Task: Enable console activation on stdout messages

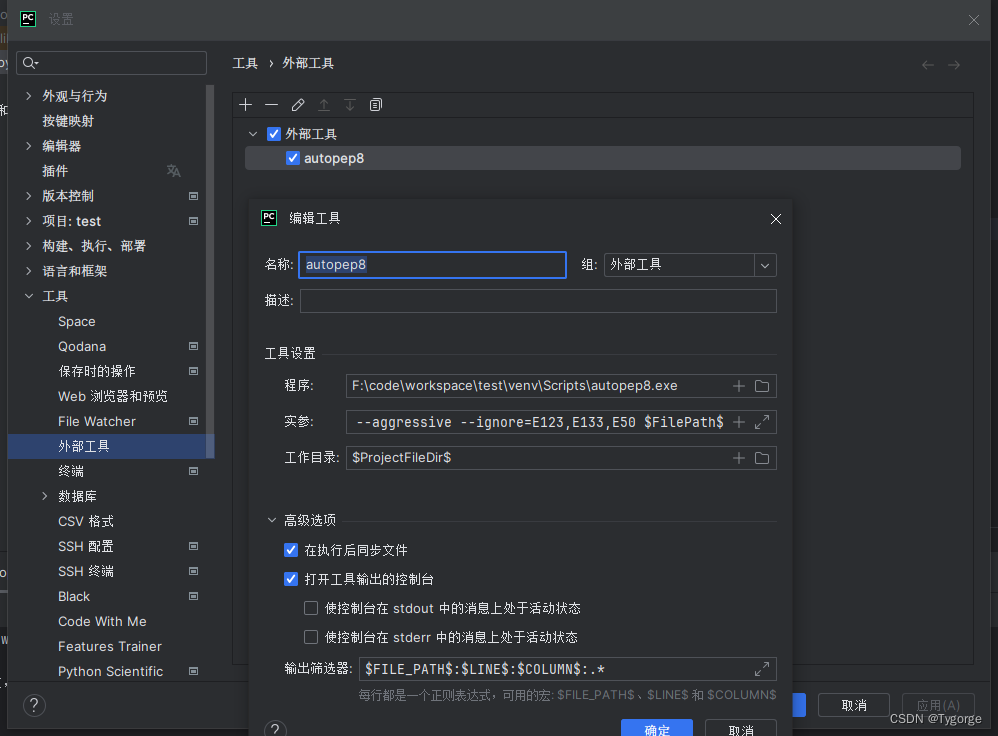Action: [311, 608]
